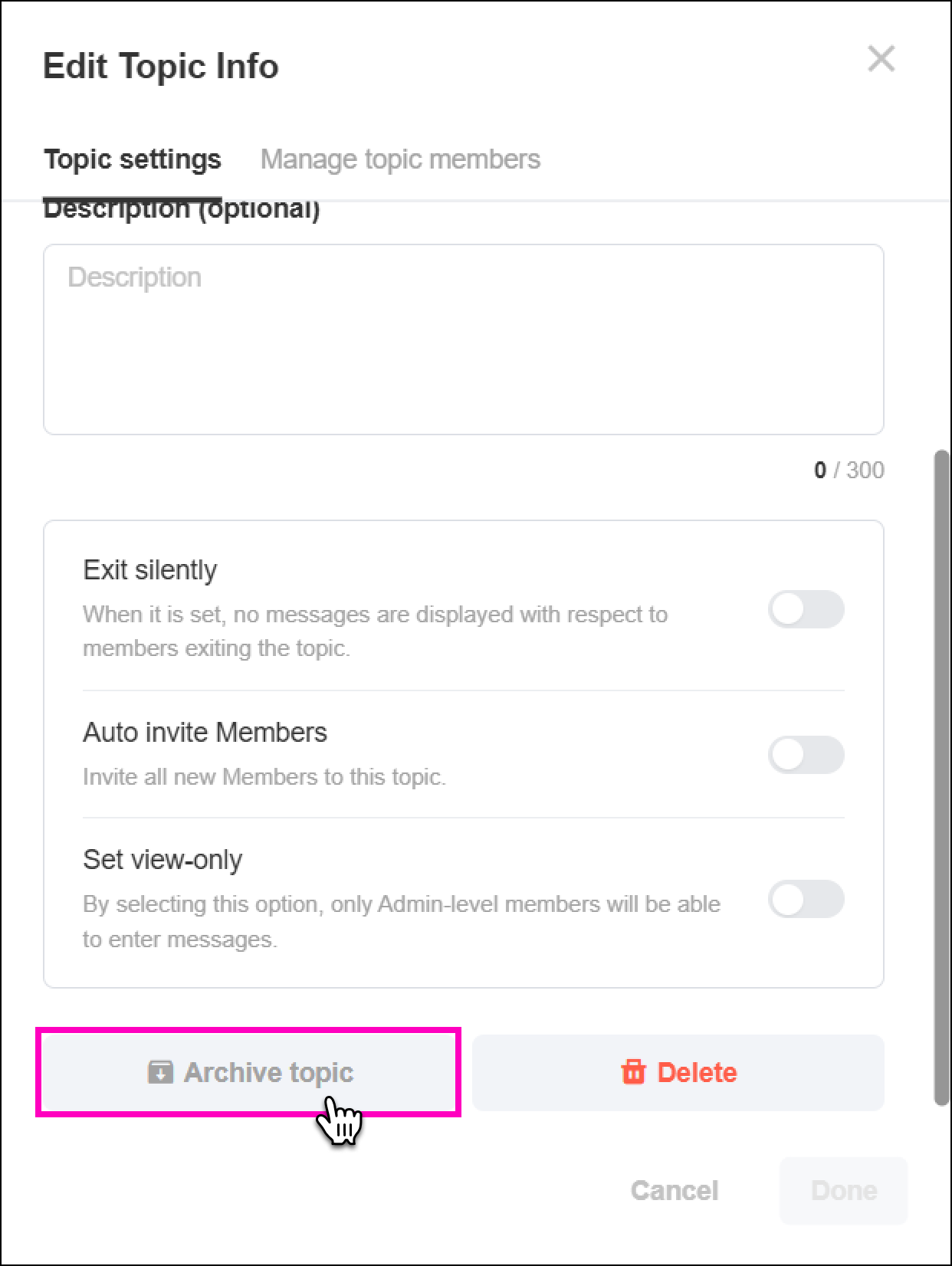Viewport: 952px width, 1266px height.
Task: Click the dialog's vertical scrollbar
Action: 941,778
